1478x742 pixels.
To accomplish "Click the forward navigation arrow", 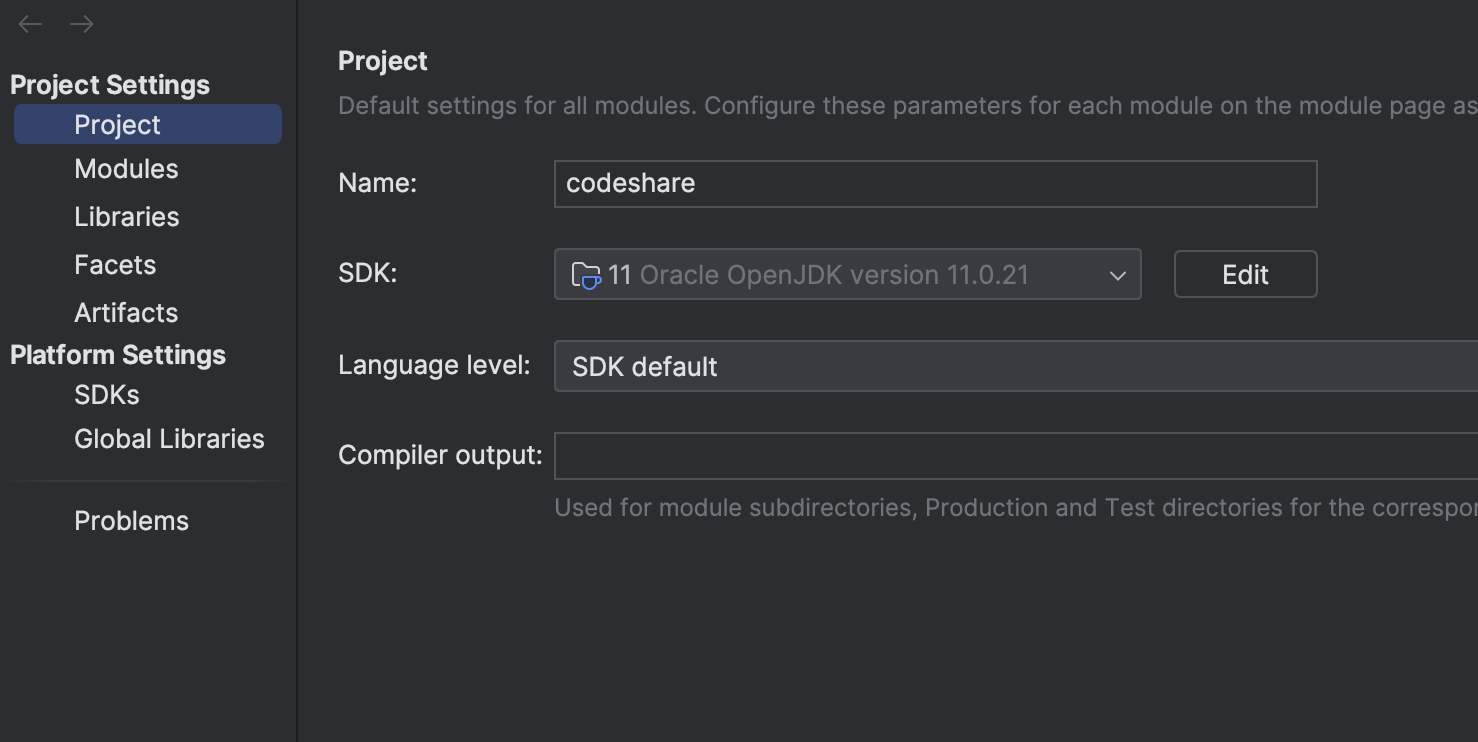I will click(79, 24).
